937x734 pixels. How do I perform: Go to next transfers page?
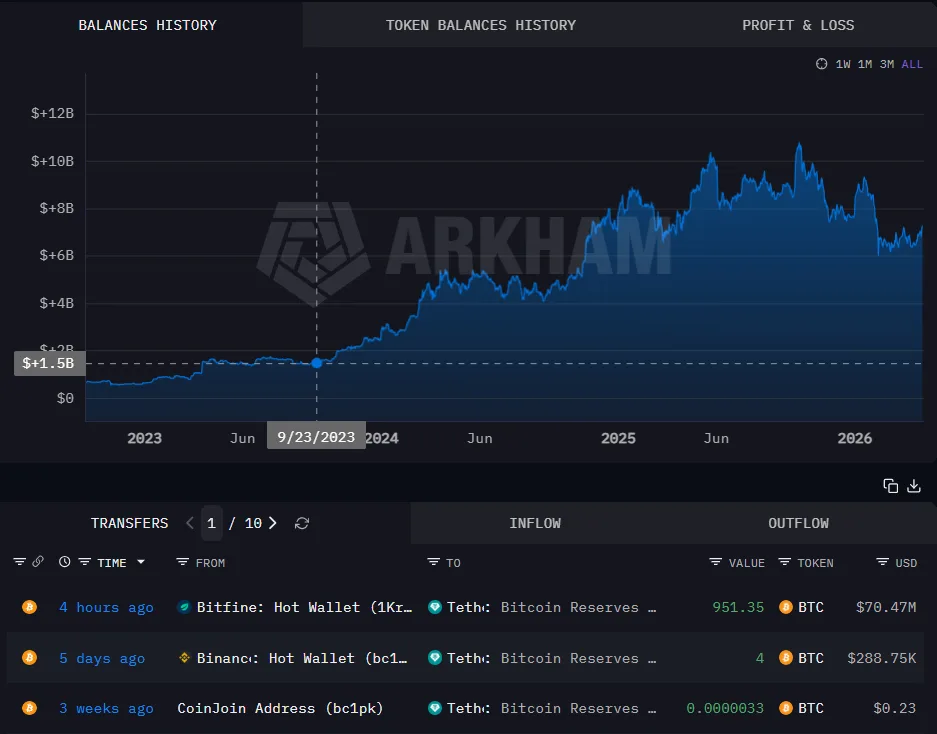click(273, 523)
